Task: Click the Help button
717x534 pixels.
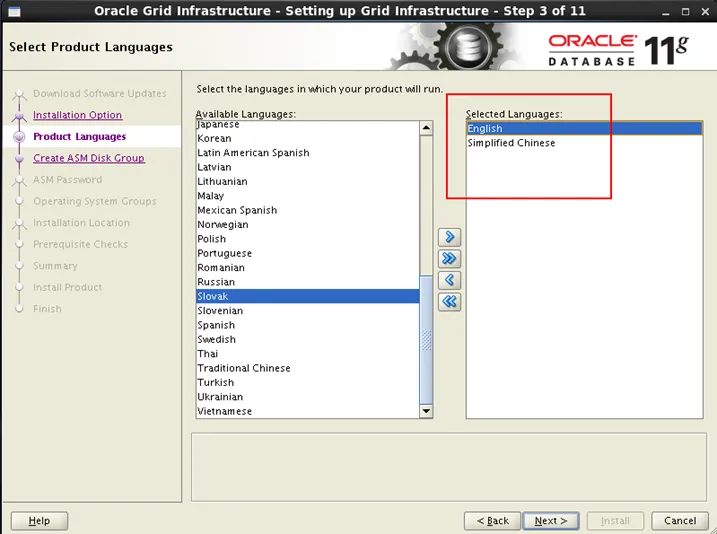Action: (x=39, y=521)
